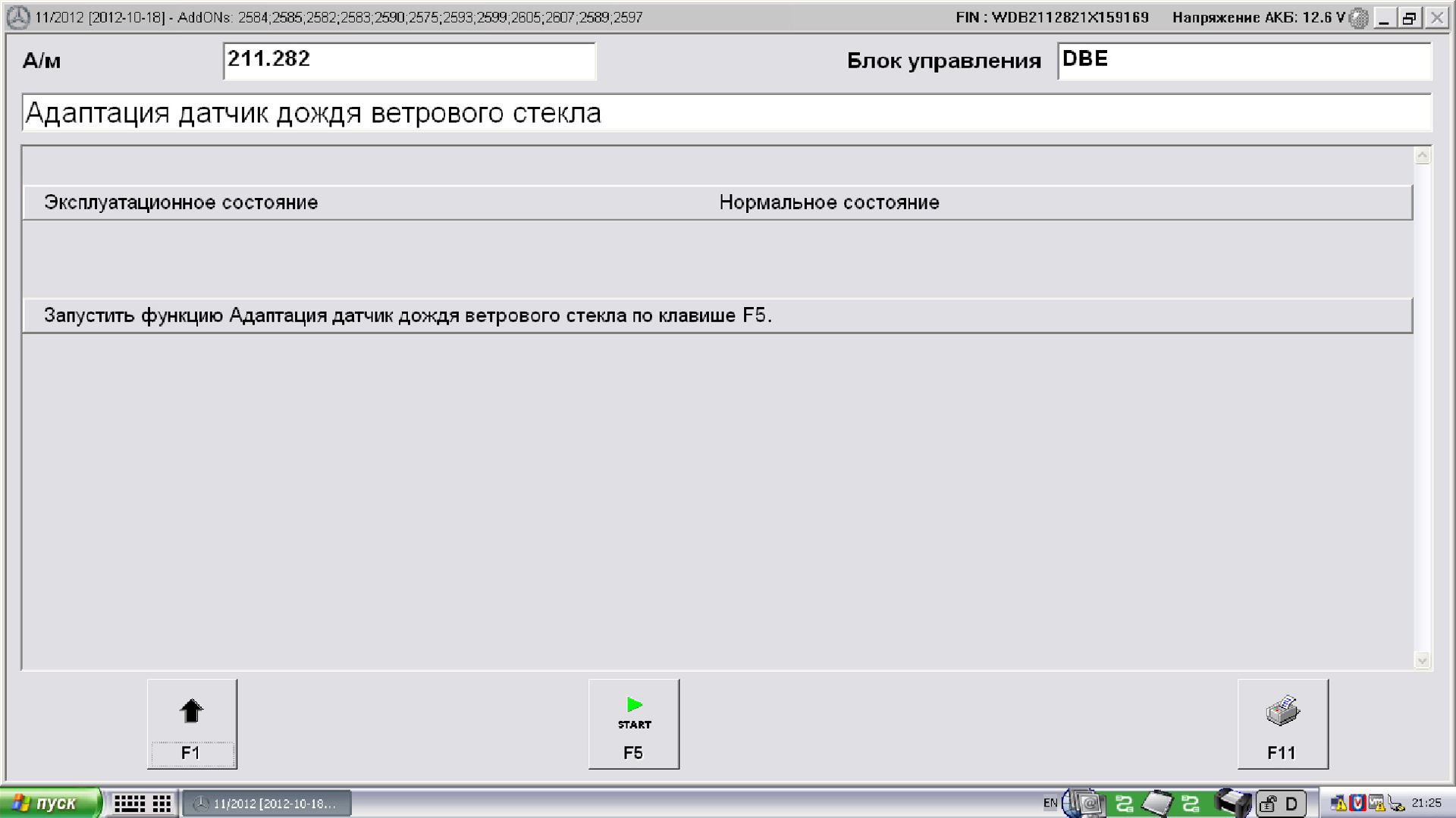
Task: Print the screen using the F11 printer button
Action: [x=1283, y=724]
